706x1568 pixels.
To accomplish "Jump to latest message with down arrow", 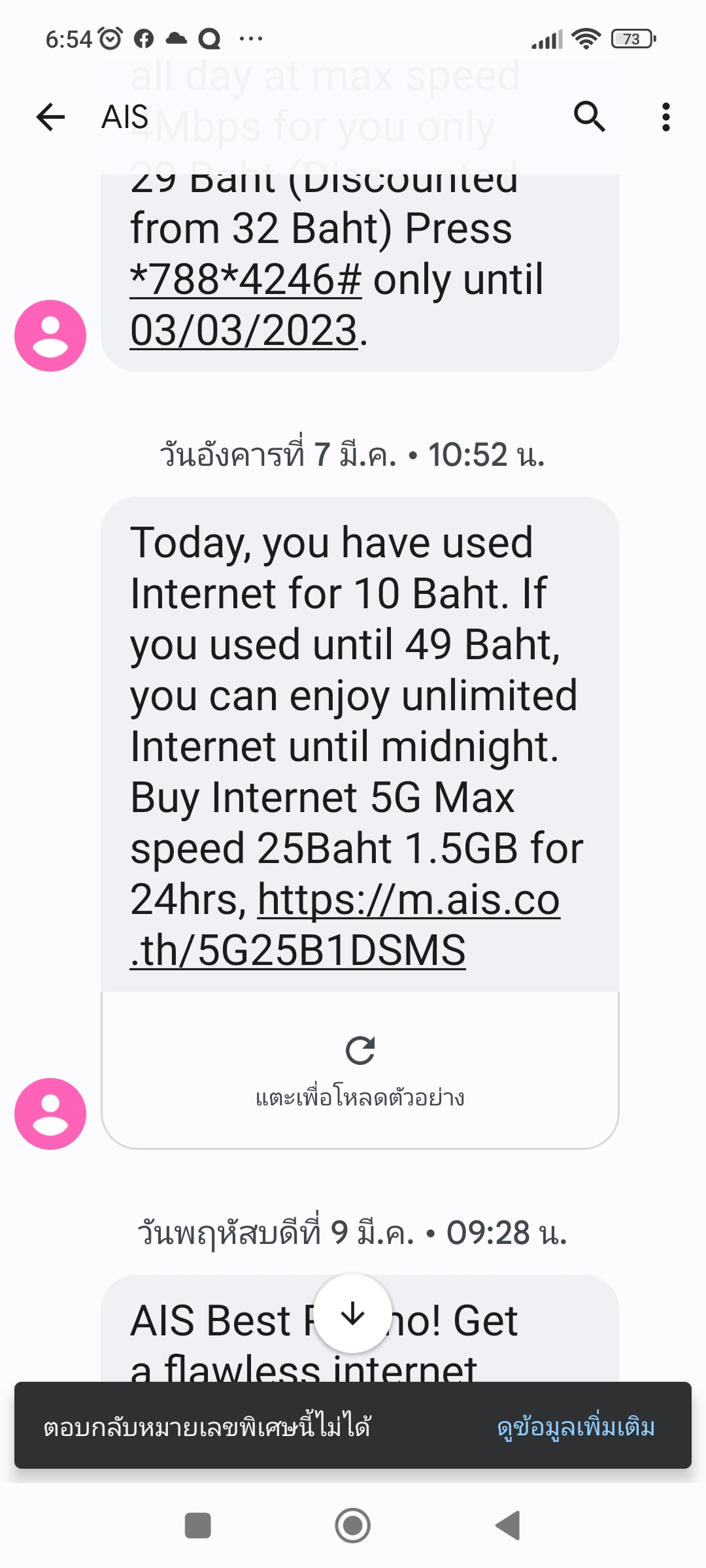I will click(x=353, y=1313).
